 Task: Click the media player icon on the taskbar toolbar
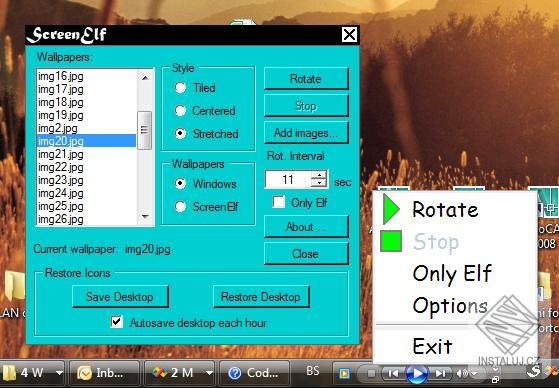point(344,373)
